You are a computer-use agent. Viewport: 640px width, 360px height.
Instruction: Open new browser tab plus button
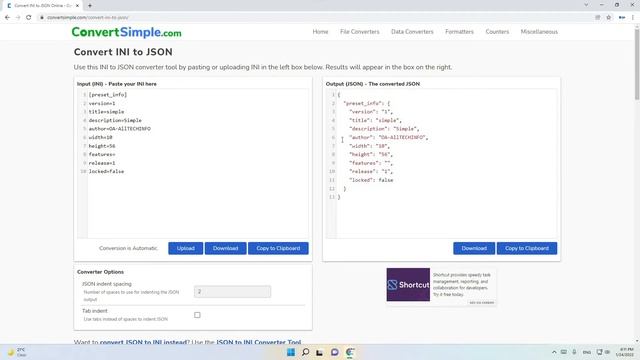click(90, 6)
